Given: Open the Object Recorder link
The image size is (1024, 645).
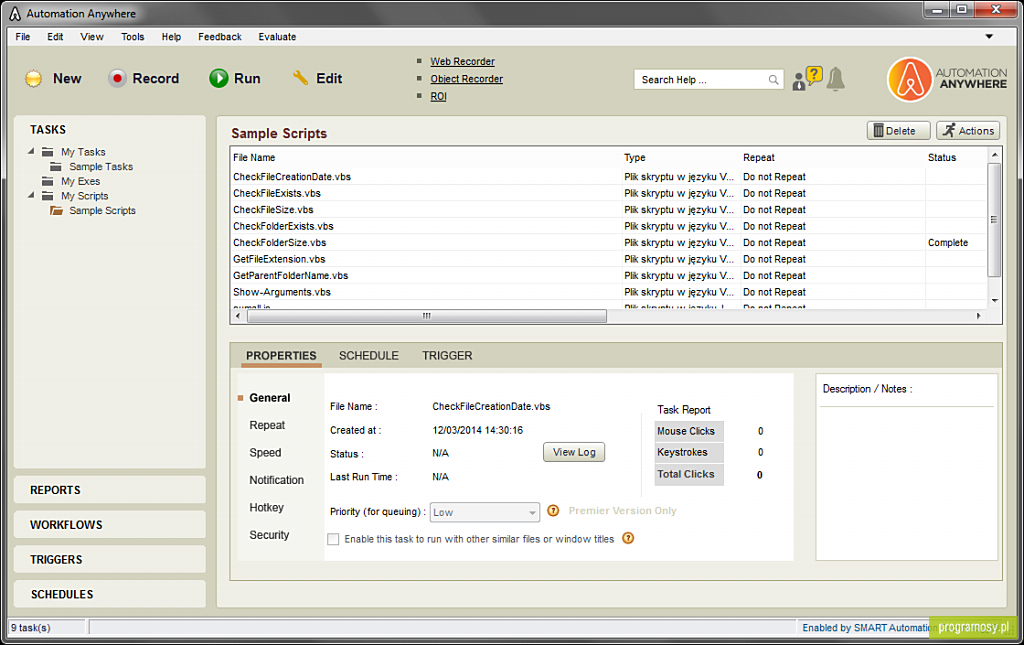Looking at the screenshot, I should (466, 79).
